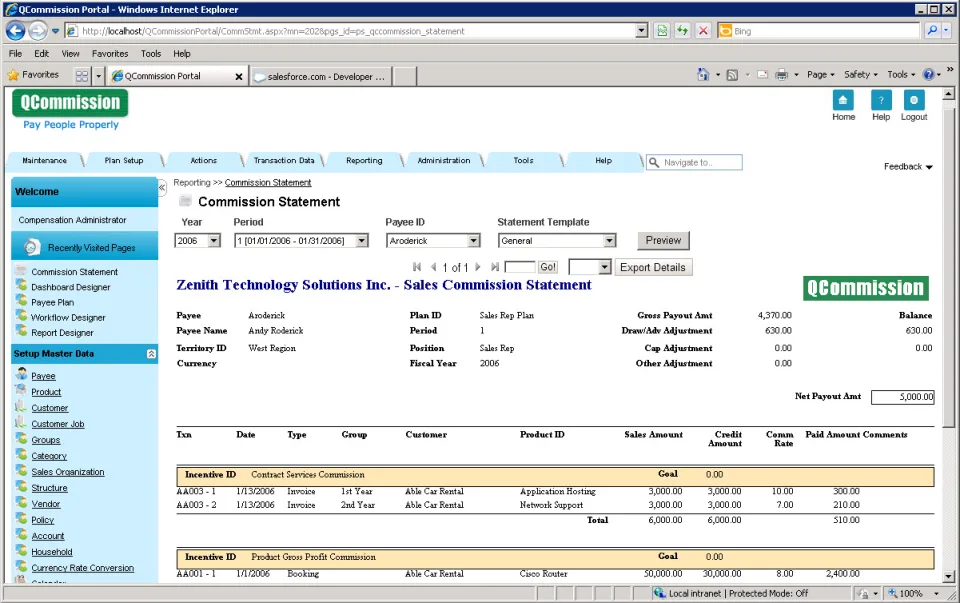Open the Currency Rate Conversion link
This screenshot has height=603, width=960.
(83, 568)
